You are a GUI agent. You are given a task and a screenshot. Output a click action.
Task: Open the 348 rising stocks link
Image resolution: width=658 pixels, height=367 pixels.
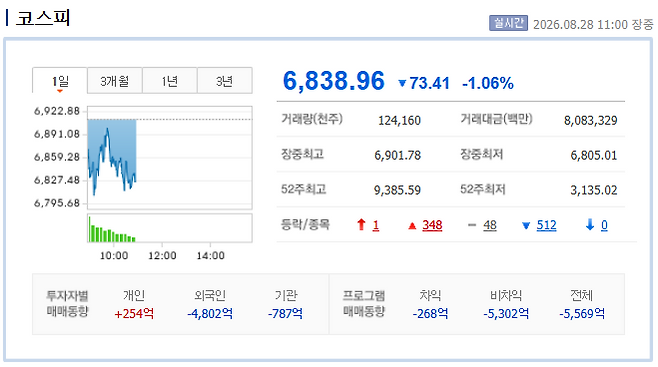(432, 225)
